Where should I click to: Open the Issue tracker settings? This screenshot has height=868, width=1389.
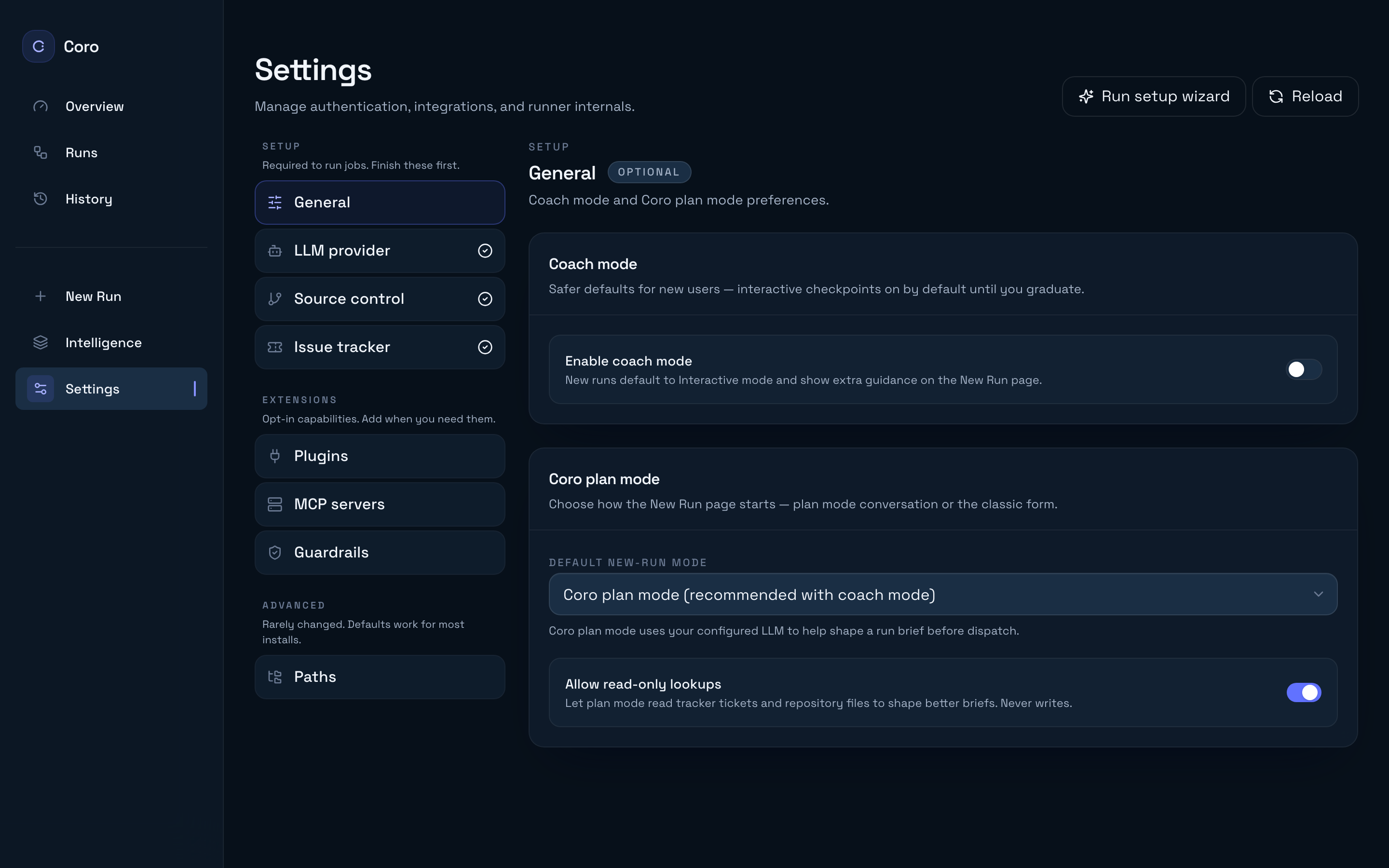[x=380, y=347]
